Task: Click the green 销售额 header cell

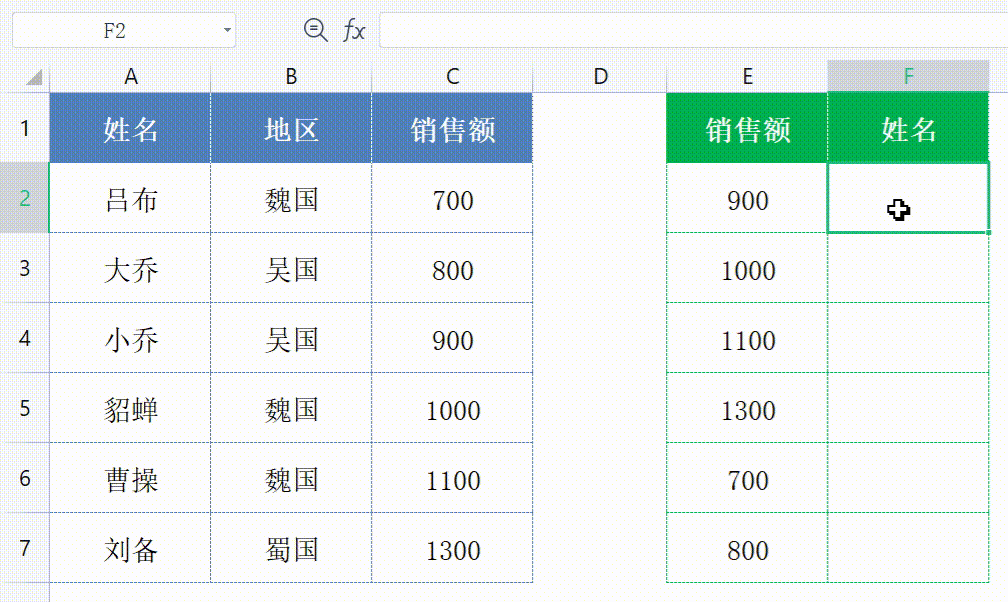Action: click(x=747, y=128)
